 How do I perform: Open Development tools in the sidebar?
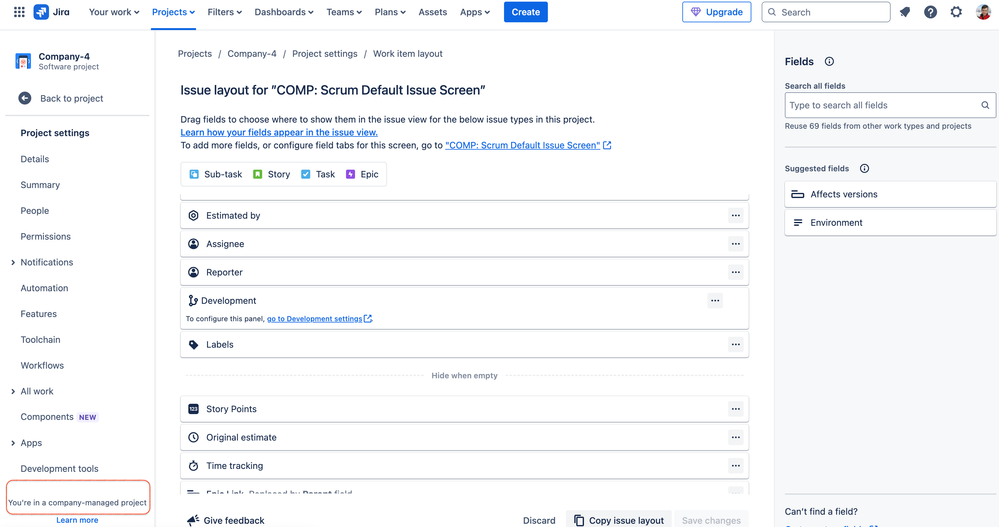59,469
